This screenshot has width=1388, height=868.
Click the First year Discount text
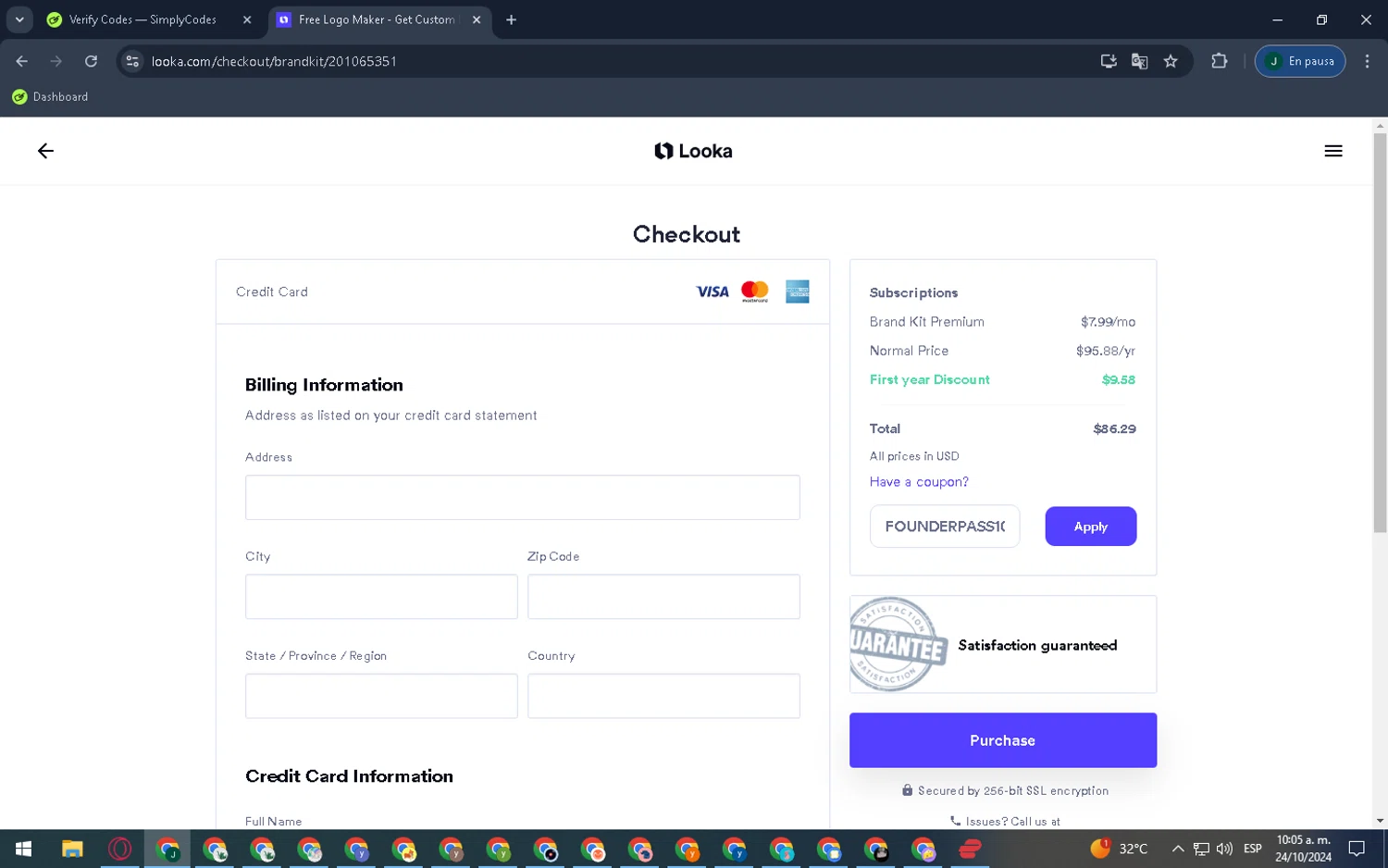929,379
